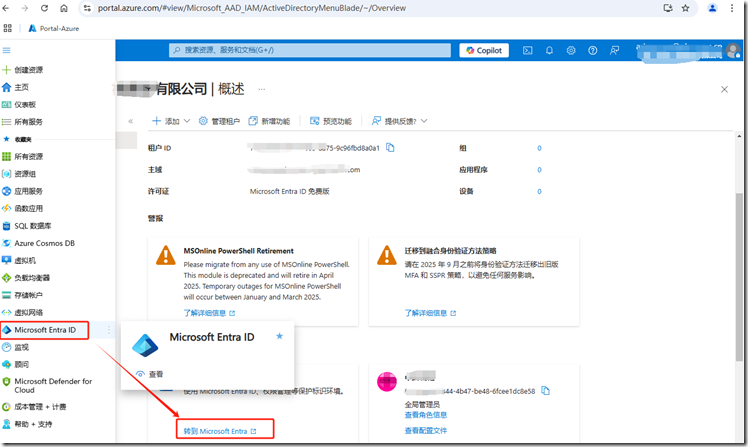Open the Cloud Shell icon
Screen dimensions: 748x447
pyautogui.click(x=528, y=50)
